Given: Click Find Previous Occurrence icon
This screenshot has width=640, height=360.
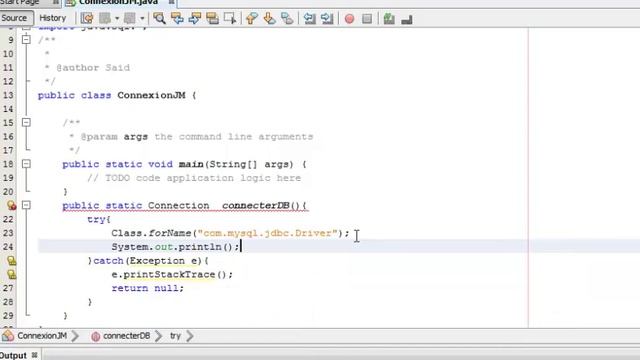Looking at the screenshot, I should 177,18.
